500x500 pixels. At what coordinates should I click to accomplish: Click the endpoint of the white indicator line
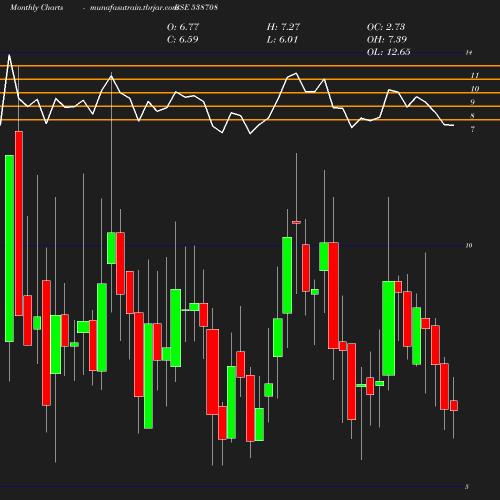coord(453,125)
